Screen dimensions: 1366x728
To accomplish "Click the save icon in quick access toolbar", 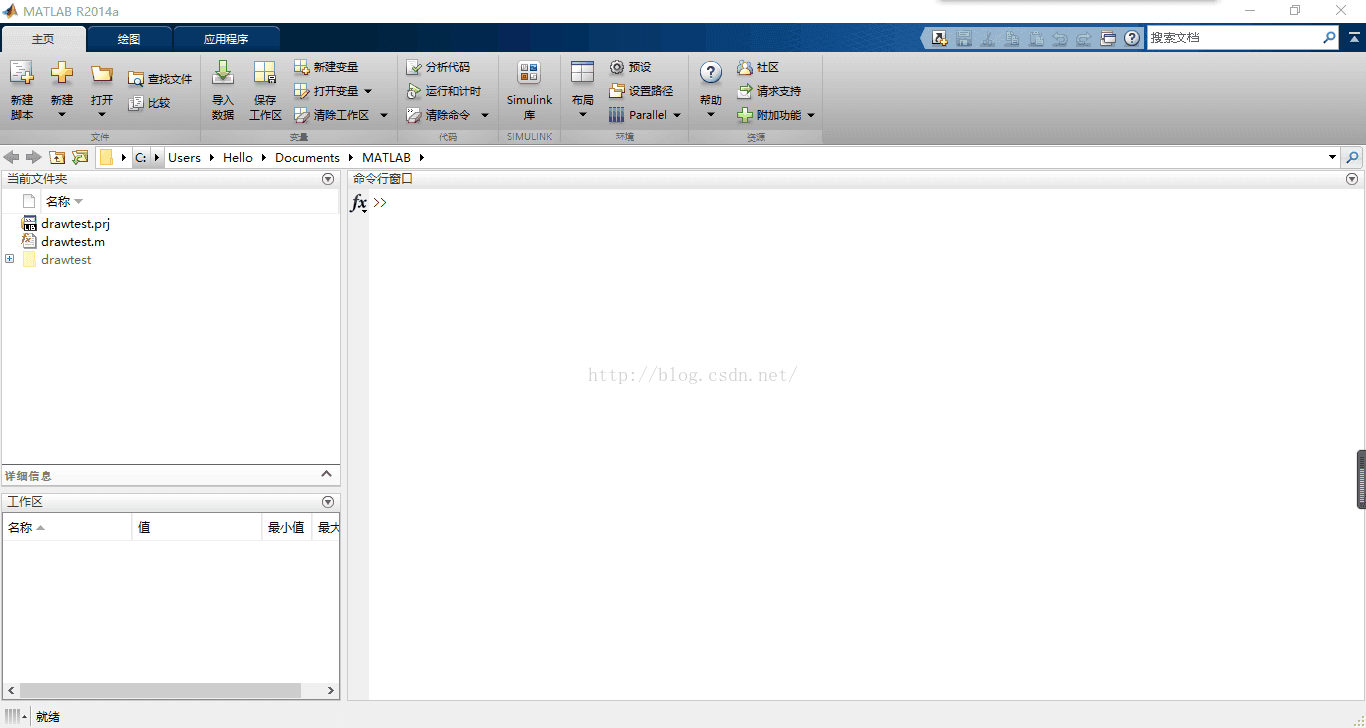I will [964, 38].
